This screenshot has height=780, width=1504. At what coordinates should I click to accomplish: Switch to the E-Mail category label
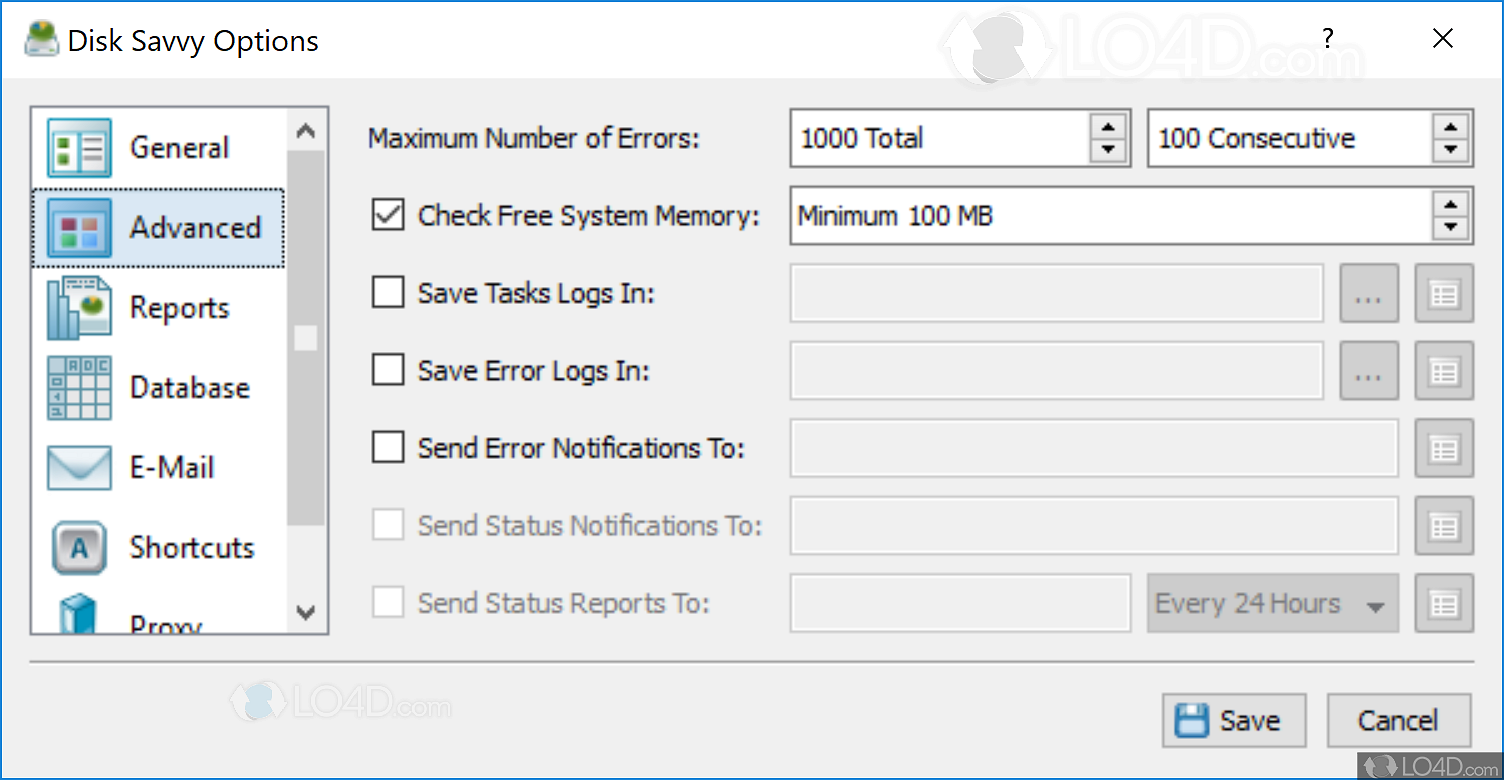tap(172, 468)
